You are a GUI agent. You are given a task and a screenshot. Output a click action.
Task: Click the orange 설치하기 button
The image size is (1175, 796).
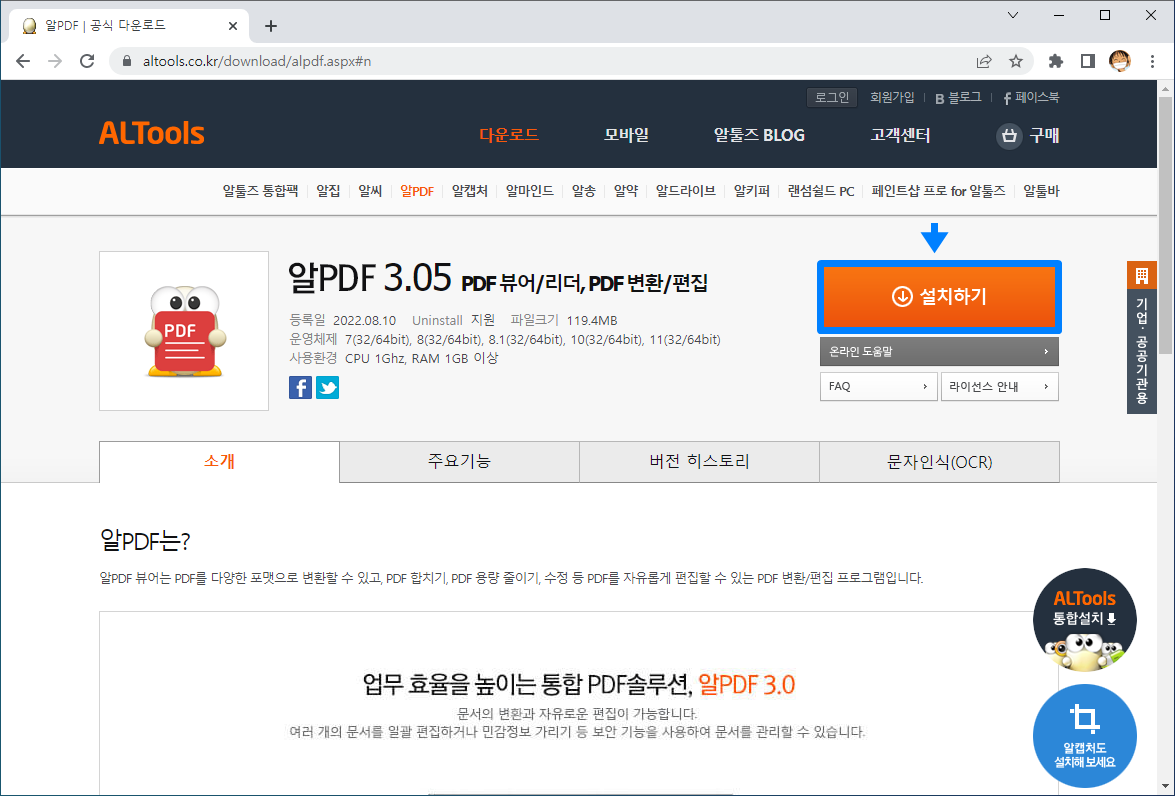pyautogui.click(x=939, y=297)
